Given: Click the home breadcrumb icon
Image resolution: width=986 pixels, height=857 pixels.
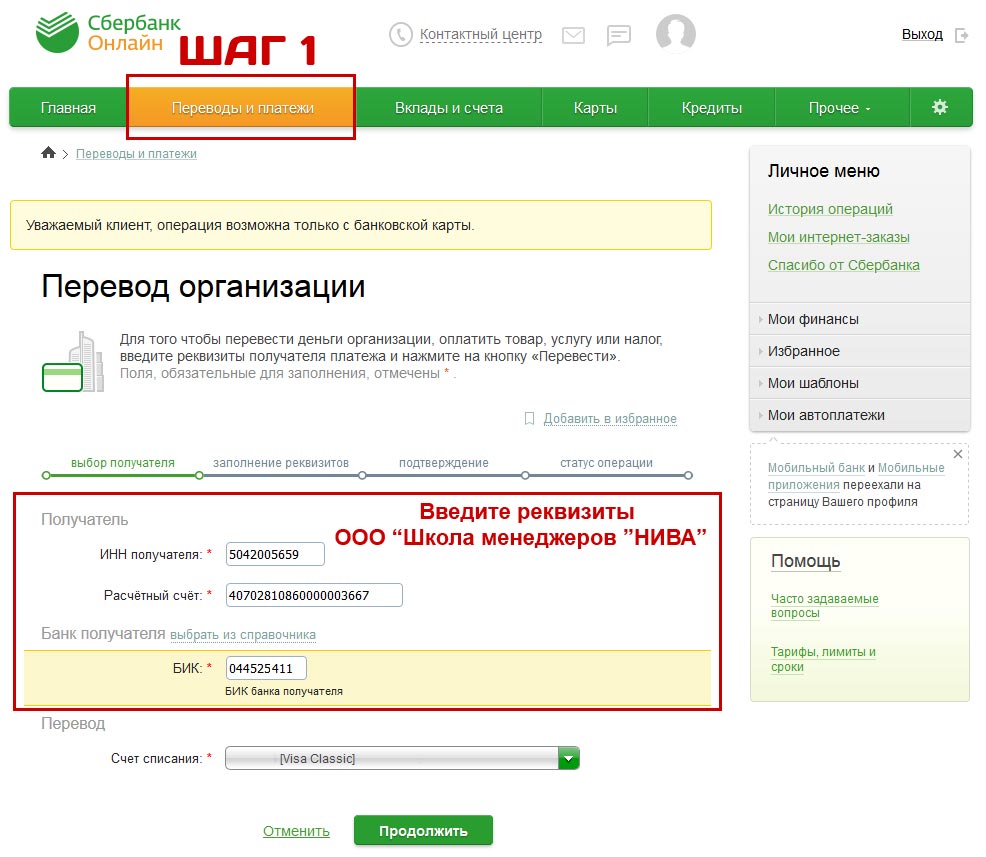Looking at the screenshot, I should [x=48, y=153].
